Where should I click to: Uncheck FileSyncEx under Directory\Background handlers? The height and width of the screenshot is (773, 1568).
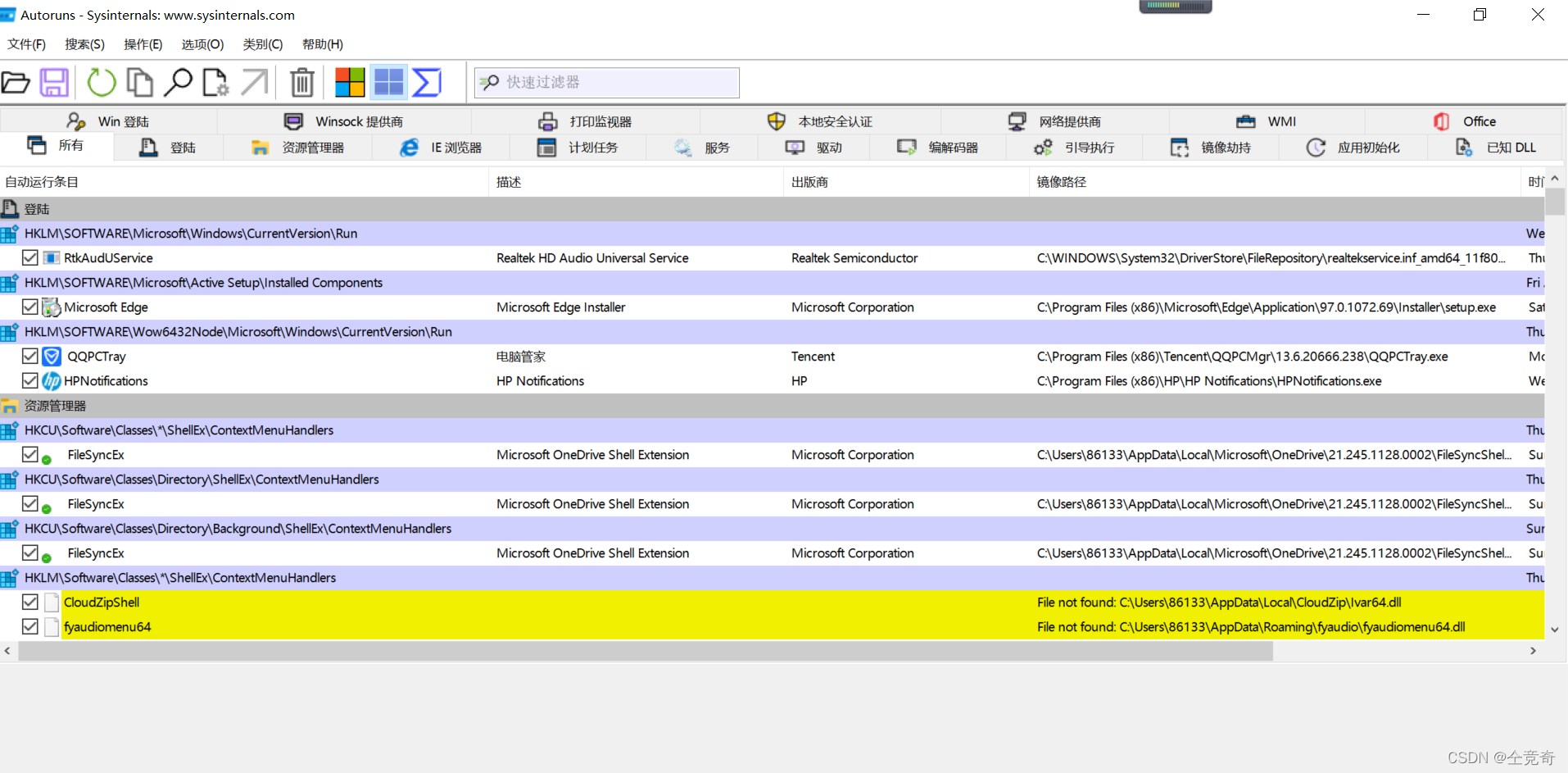30,552
